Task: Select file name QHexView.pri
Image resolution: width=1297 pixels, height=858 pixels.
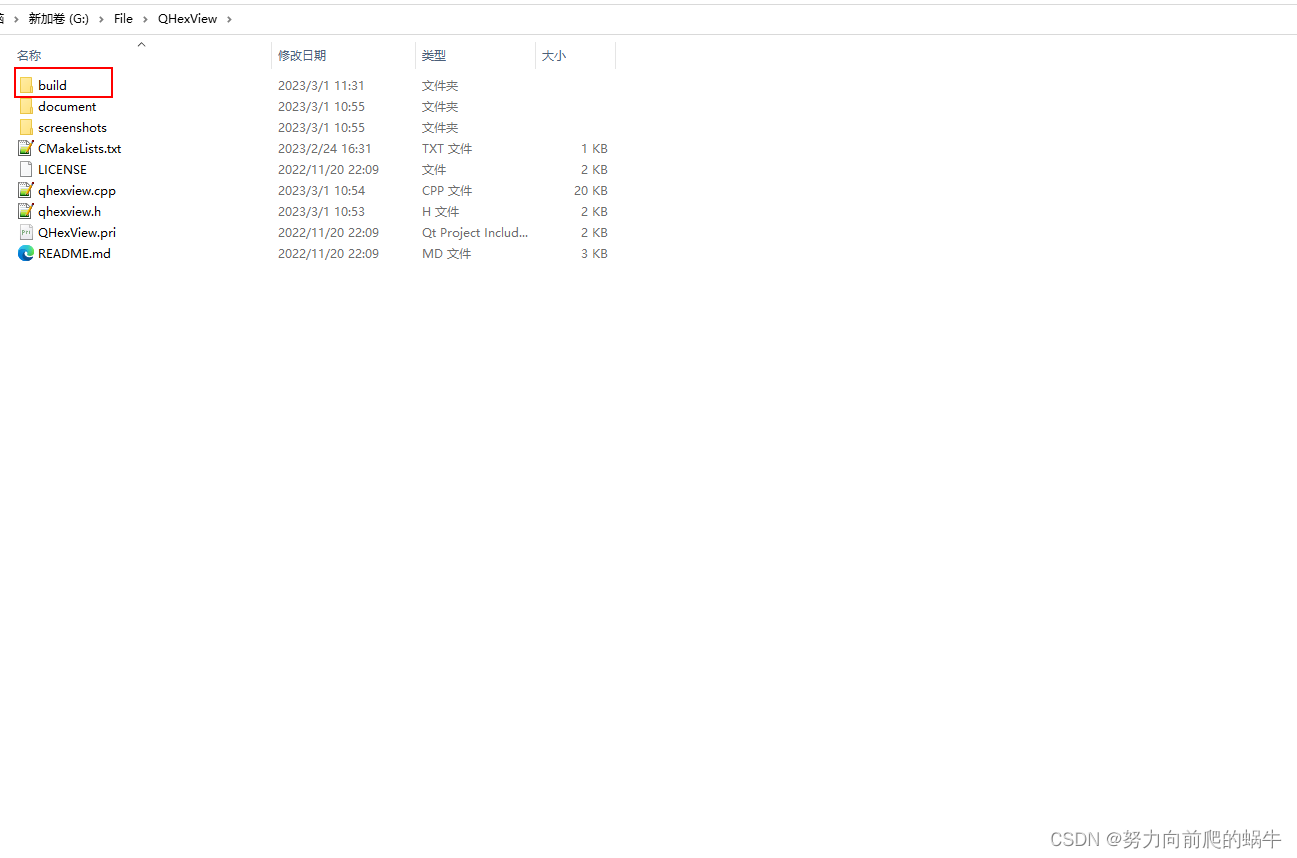Action: point(77,232)
